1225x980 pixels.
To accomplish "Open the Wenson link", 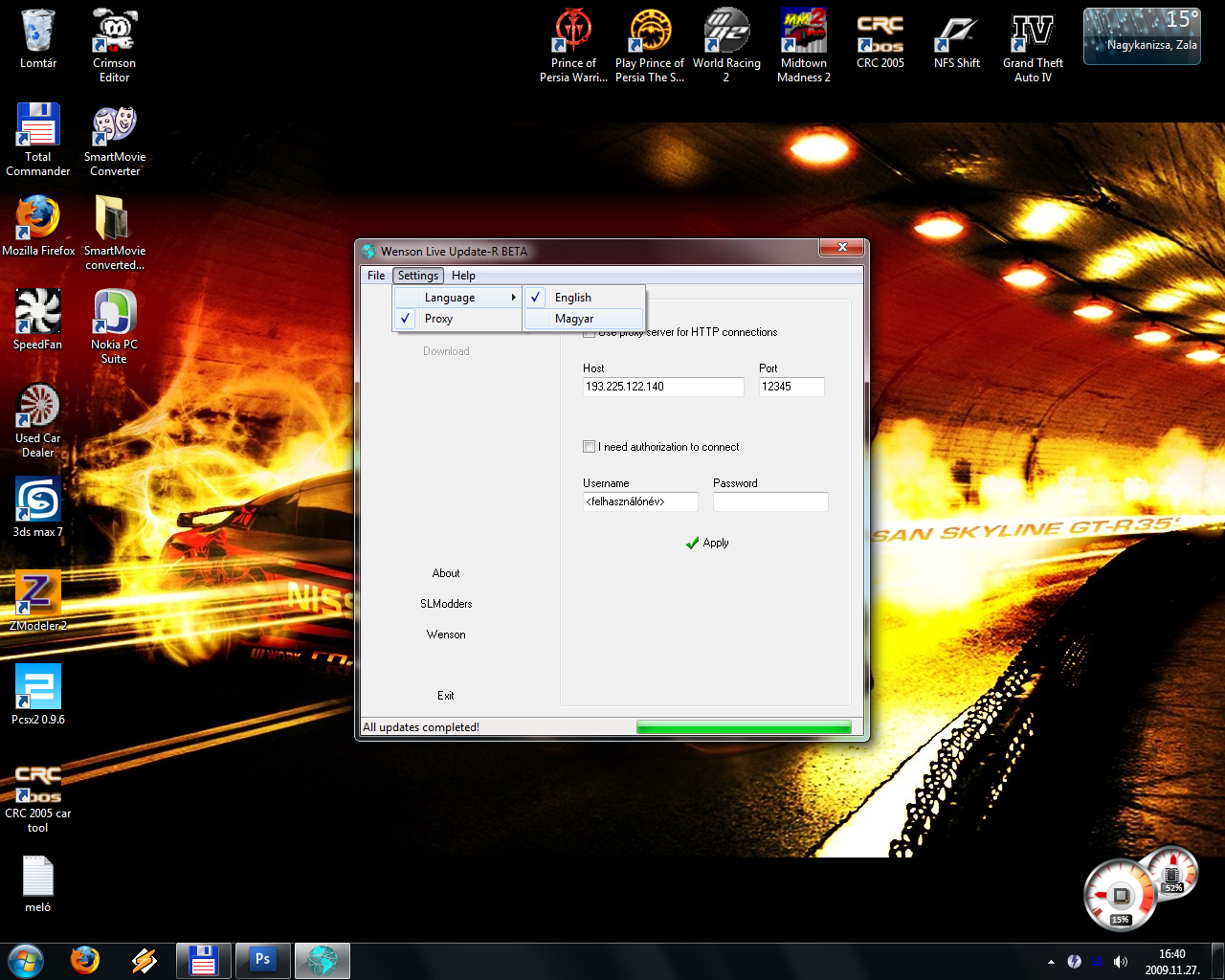I will click(x=446, y=635).
